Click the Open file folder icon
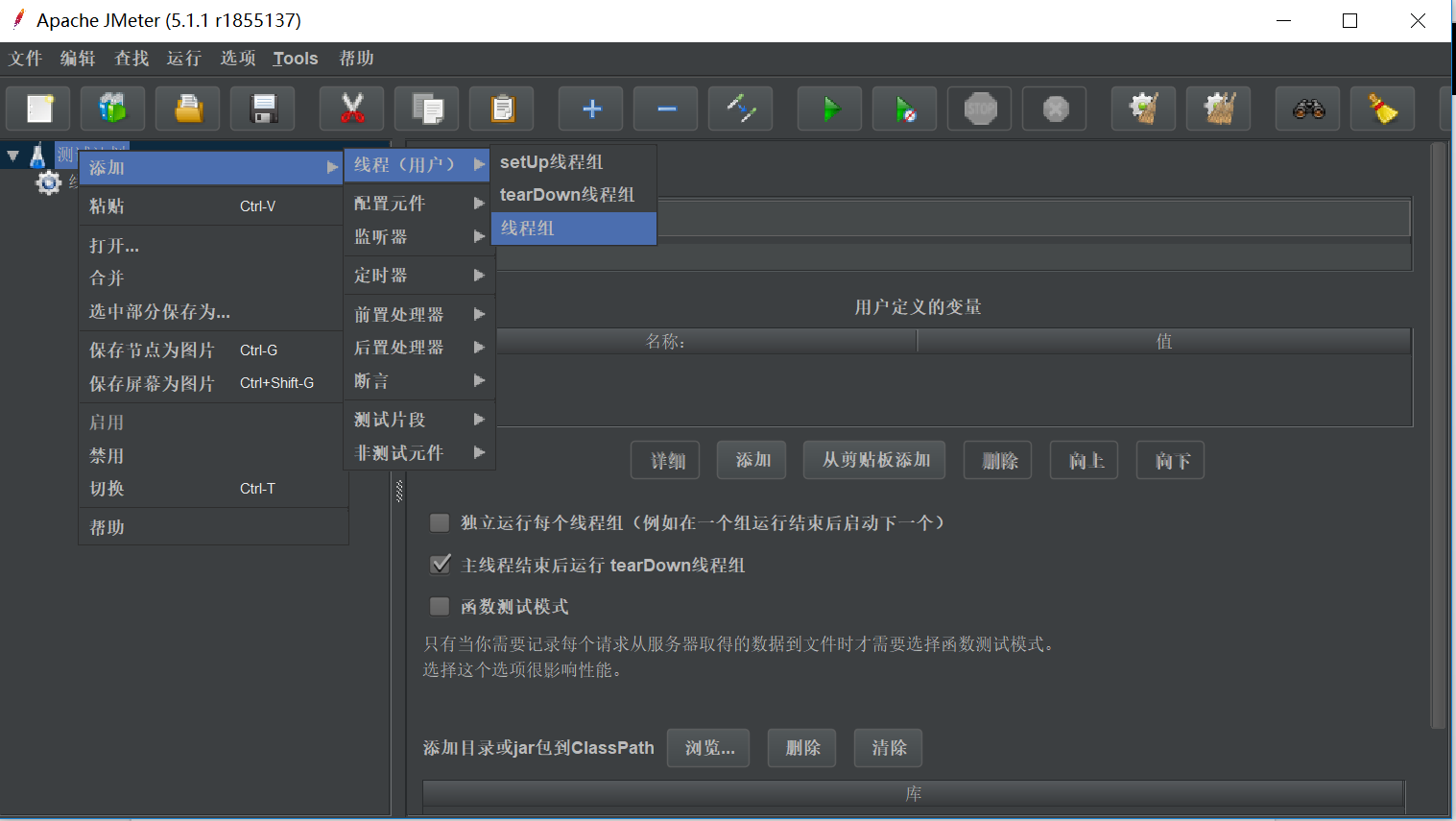Image resolution: width=1456 pixels, height=821 pixels. (x=188, y=109)
